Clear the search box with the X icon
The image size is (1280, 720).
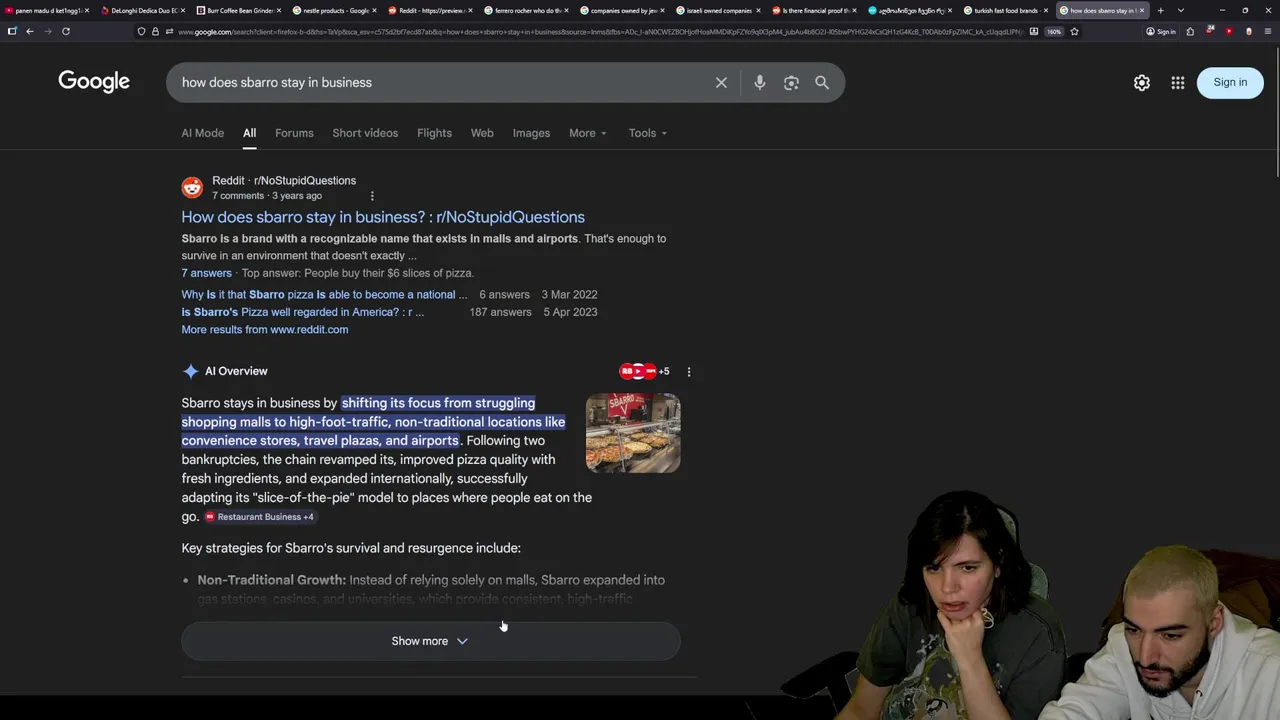pos(721,83)
